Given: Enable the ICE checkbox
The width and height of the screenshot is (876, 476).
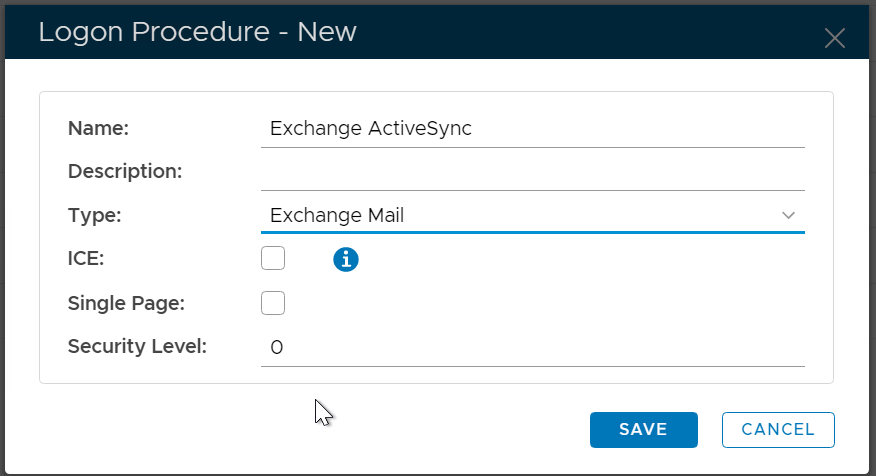Looking at the screenshot, I should (273, 259).
